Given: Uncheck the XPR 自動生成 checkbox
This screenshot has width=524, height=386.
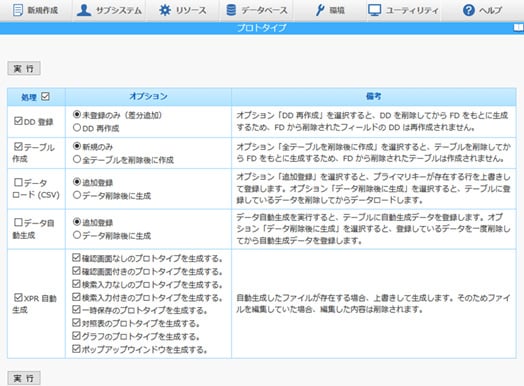Looking at the screenshot, I should tap(18, 297).
